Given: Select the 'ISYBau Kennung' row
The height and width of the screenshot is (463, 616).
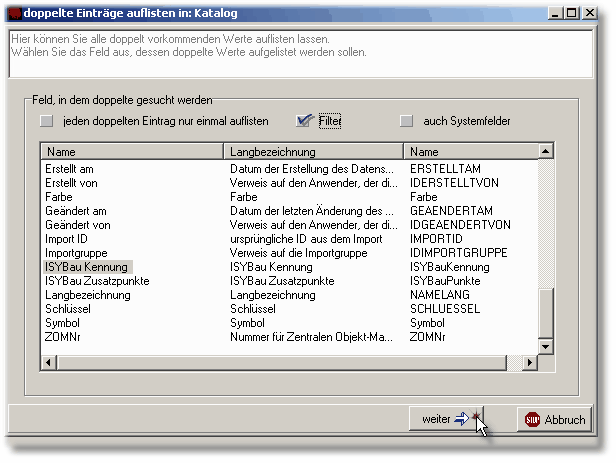Looking at the screenshot, I should pos(87,268).
